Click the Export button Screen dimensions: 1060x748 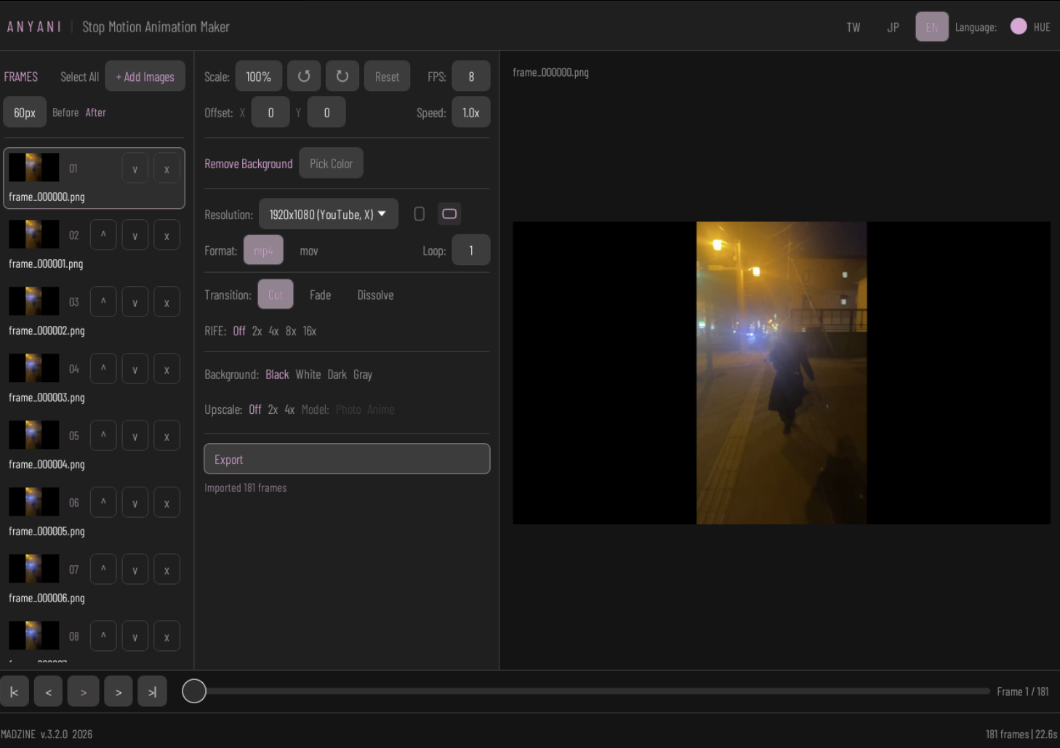point(347,458)
